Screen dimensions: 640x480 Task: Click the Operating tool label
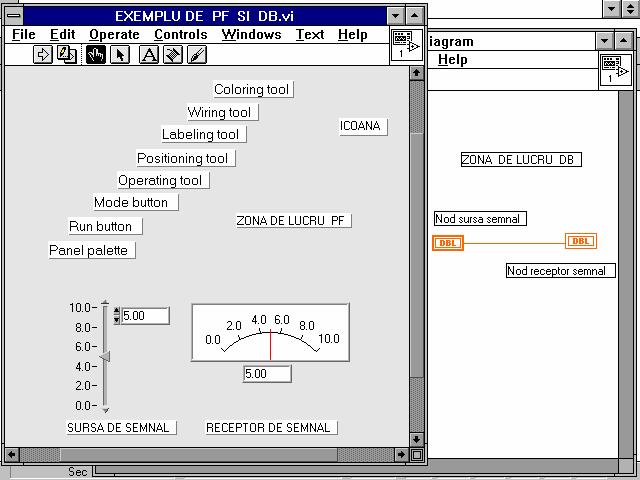163,180
